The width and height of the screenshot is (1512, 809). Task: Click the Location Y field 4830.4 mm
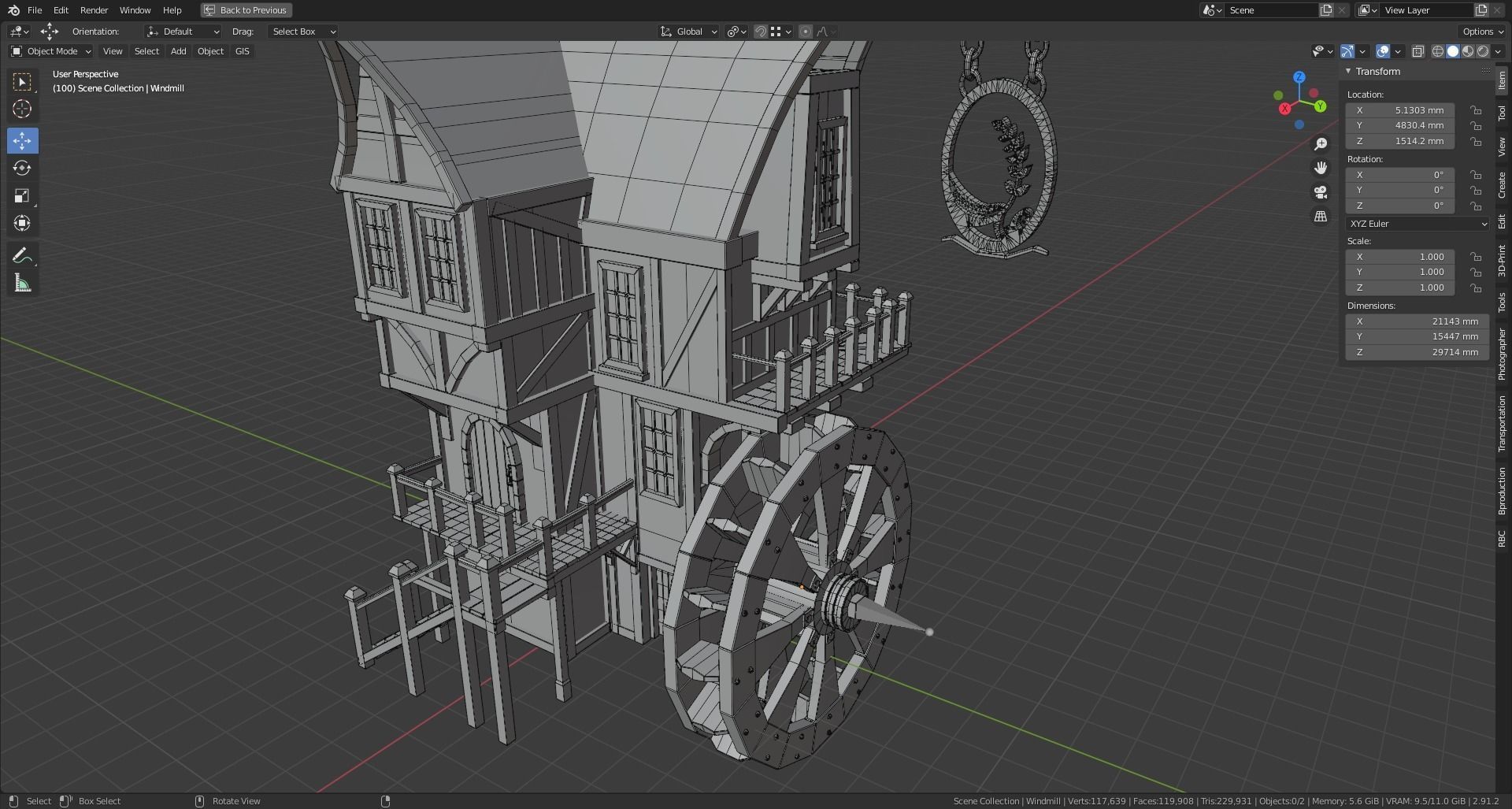(x=1400, y=125)
